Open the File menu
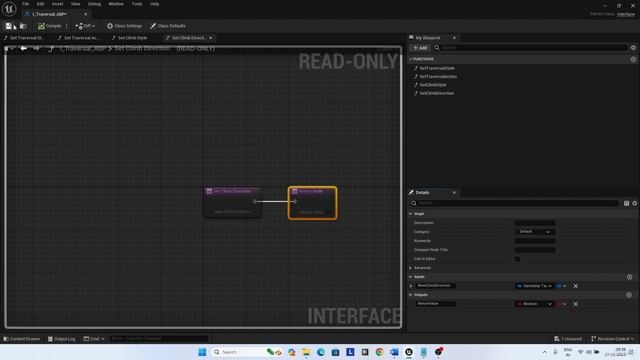 point(25,4)
